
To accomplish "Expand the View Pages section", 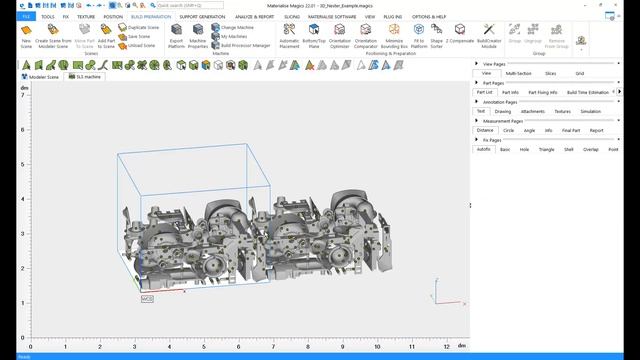I will coord(476,64).
